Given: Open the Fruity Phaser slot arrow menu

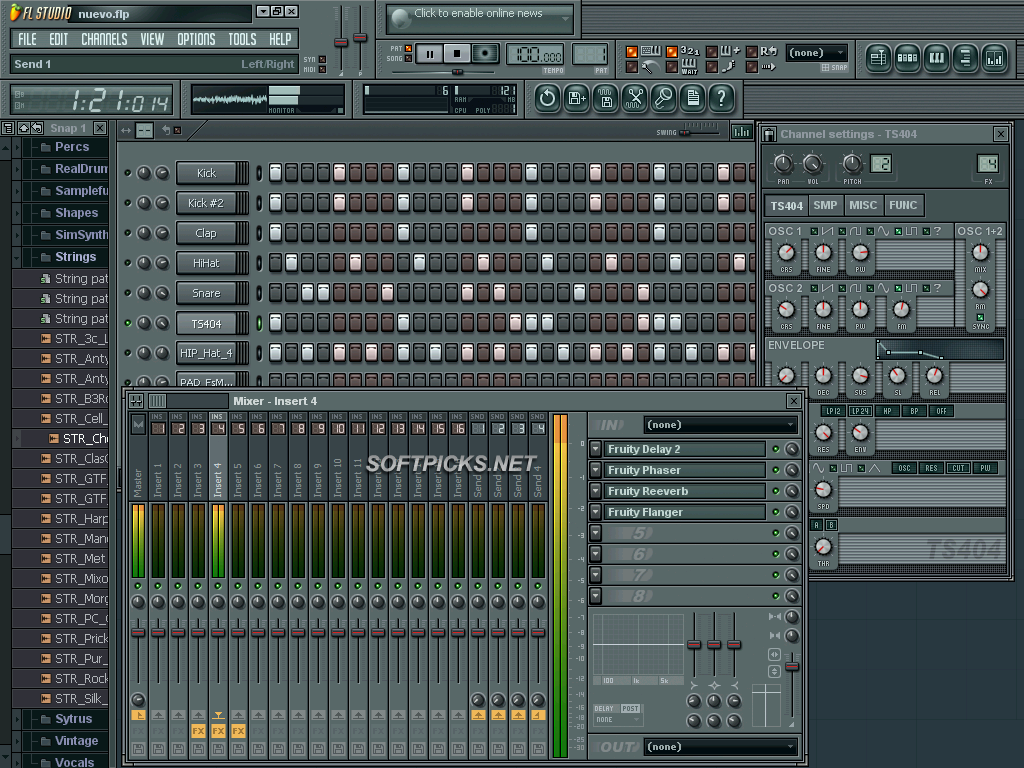Looking at the screenshot, I should [x=595, y=470].
